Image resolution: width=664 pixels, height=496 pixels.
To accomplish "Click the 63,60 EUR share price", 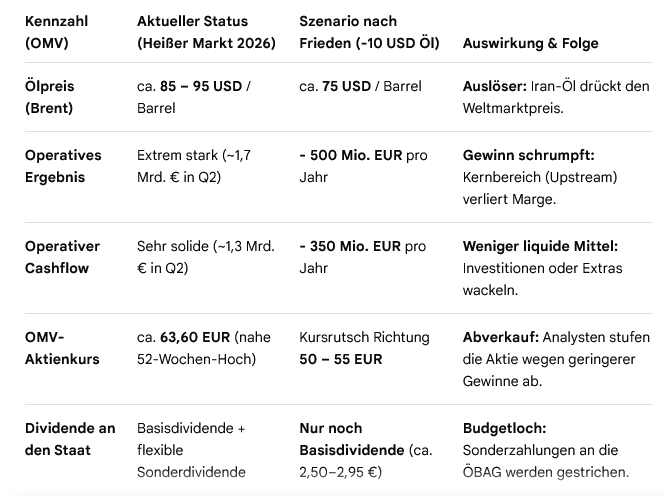I will tap(195, 337).
